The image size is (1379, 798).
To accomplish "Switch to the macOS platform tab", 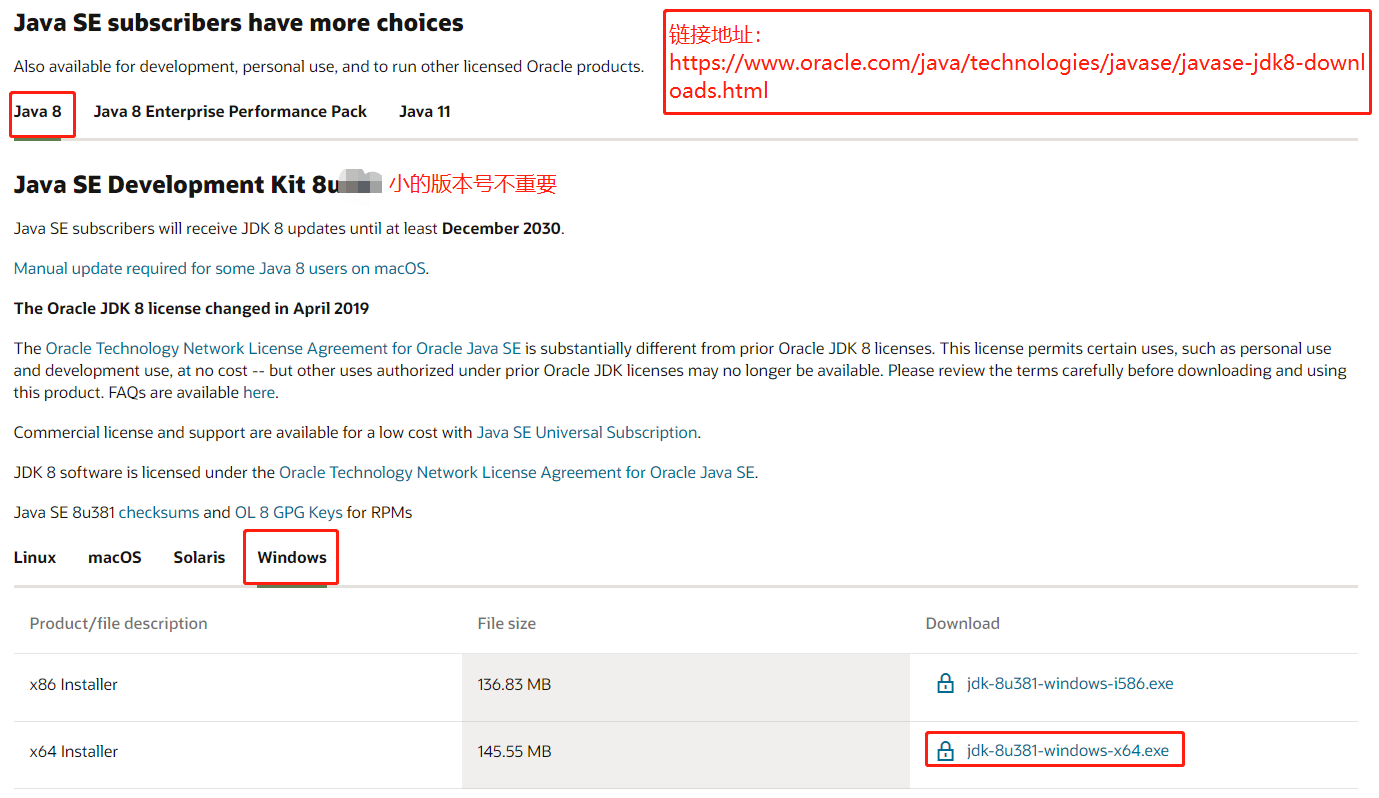I will pyautogui.click(x=115, y=558).
